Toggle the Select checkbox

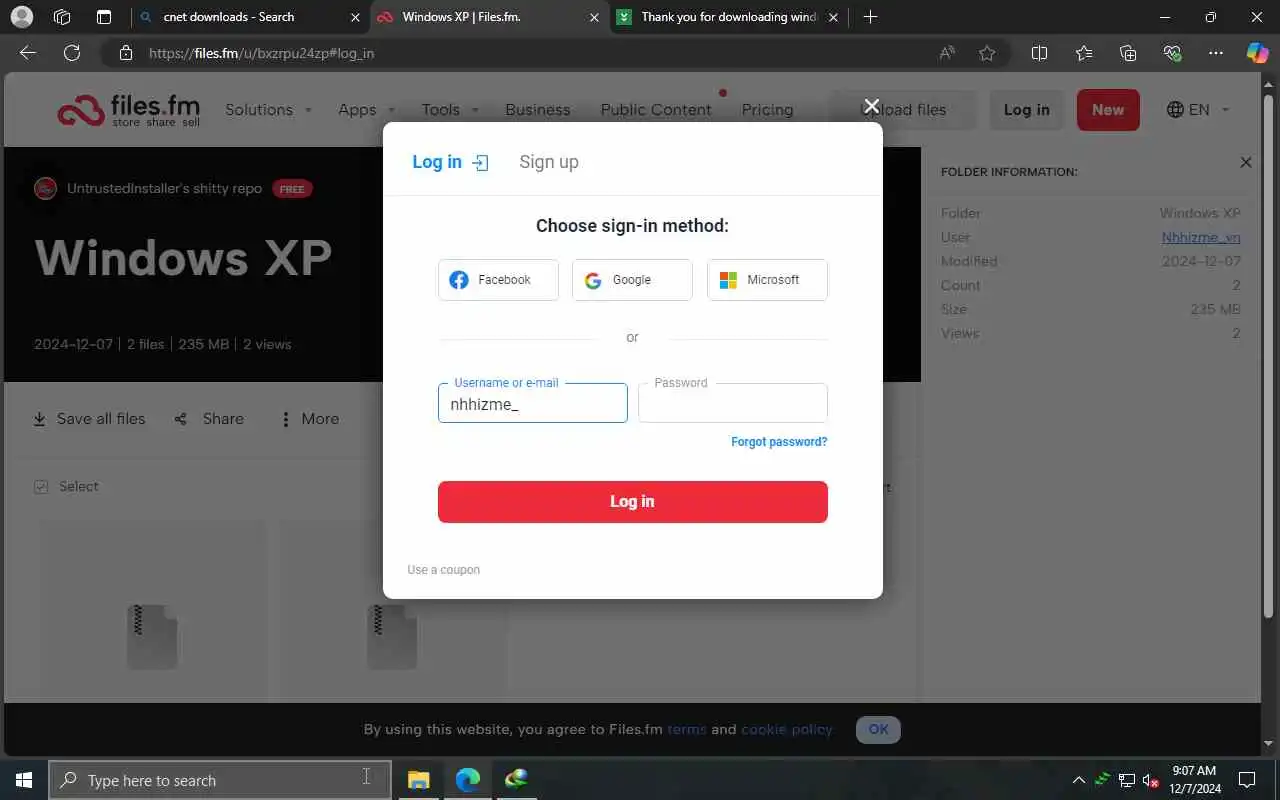point(41,487)
